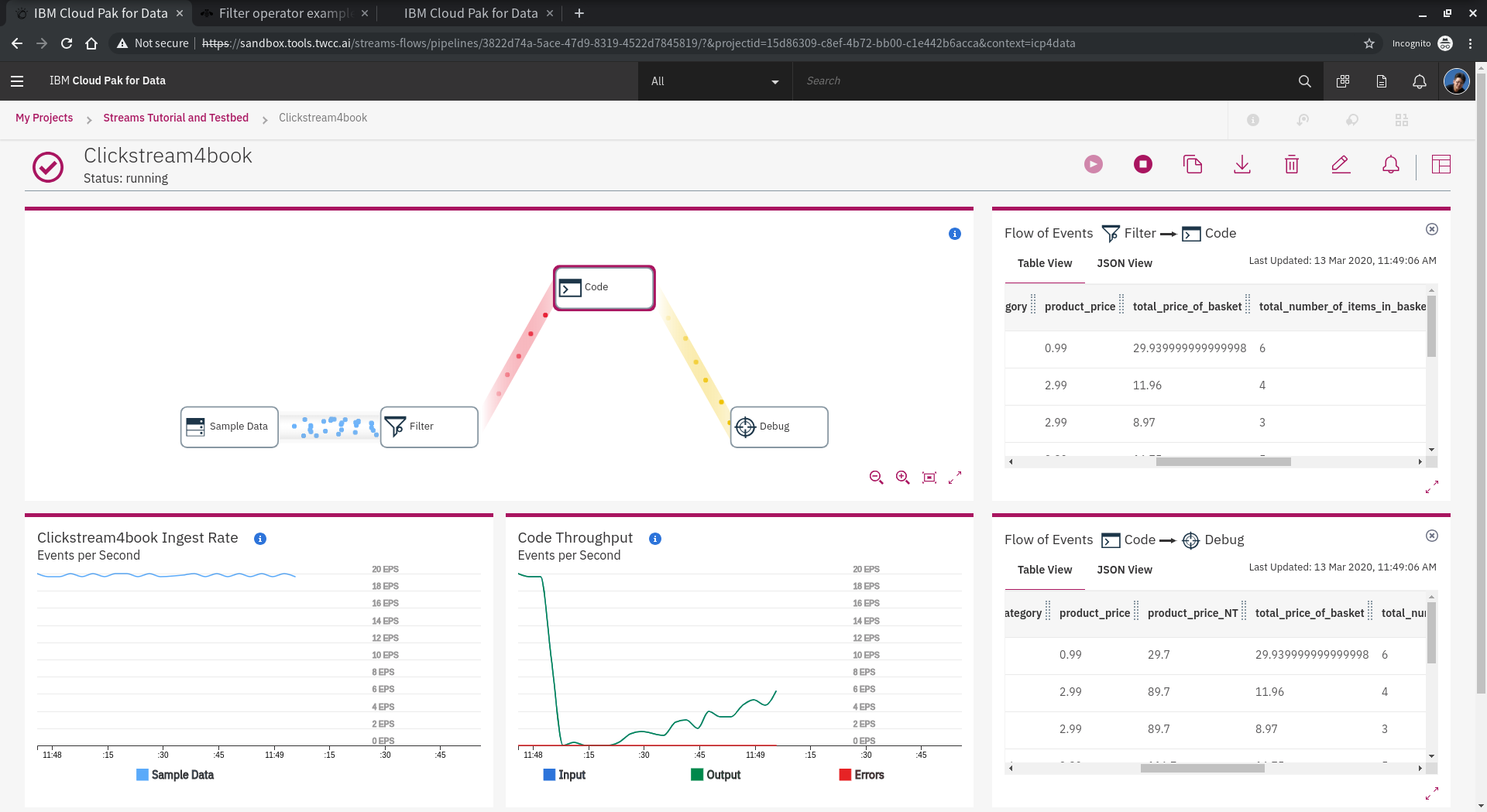Expand the Filter to Code events panel
1487x812 pixels.
click(x=1432, y=487)
